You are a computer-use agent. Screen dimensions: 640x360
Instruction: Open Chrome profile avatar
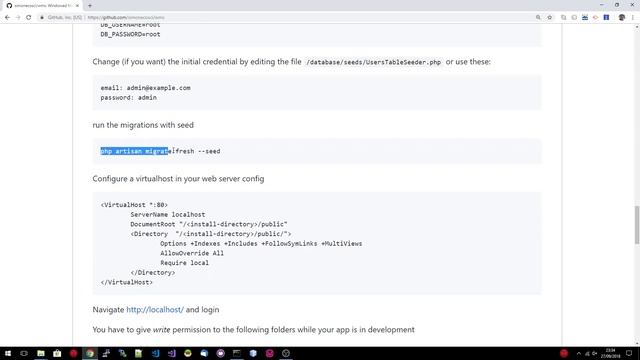point(622,18)
